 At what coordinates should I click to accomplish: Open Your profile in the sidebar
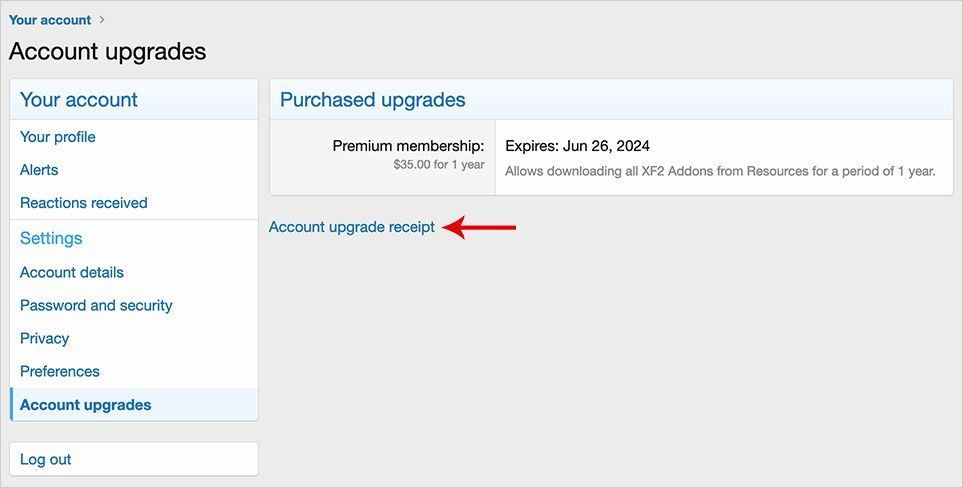58,137
